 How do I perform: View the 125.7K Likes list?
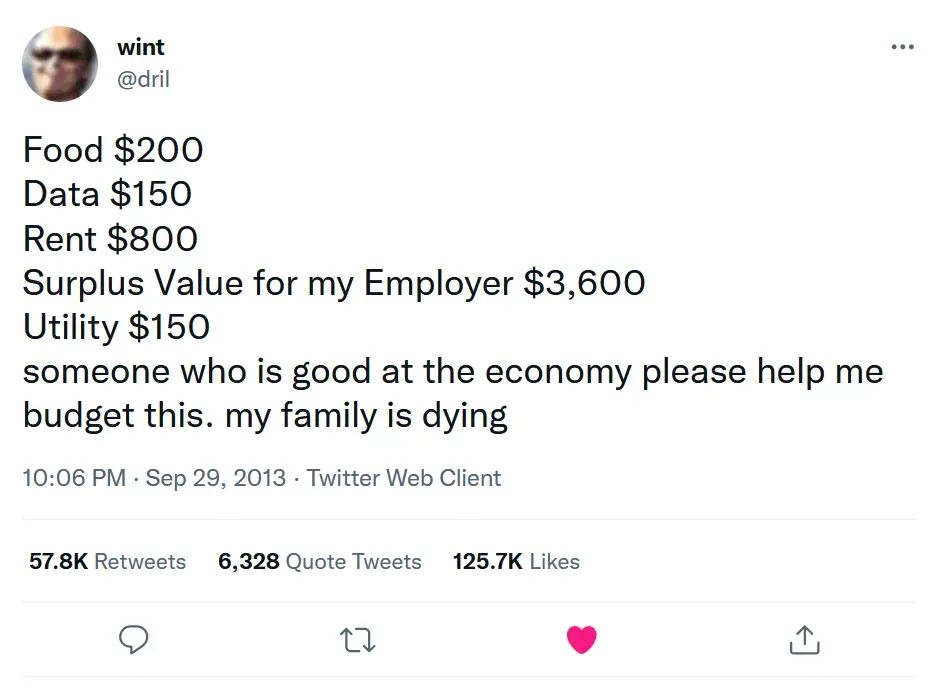pos(516,562)
